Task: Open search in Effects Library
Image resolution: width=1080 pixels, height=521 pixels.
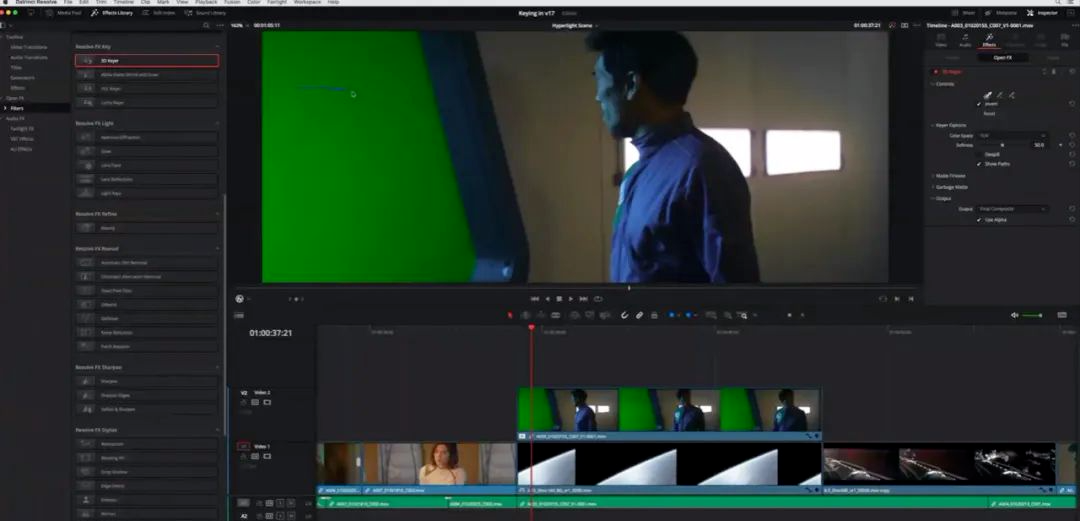Action: click(x=206, y=25)
